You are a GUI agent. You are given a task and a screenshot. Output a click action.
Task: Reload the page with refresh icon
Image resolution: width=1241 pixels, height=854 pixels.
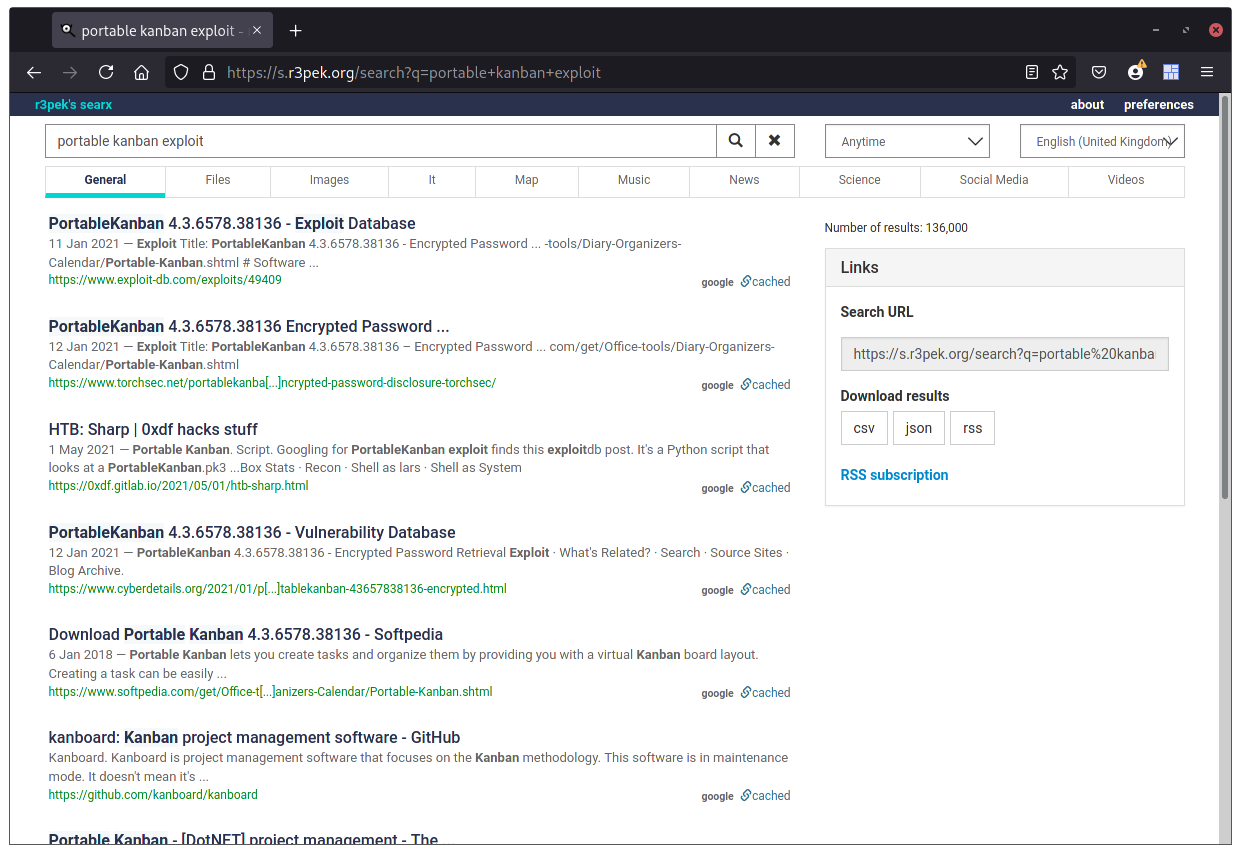(x=106, y=72)
